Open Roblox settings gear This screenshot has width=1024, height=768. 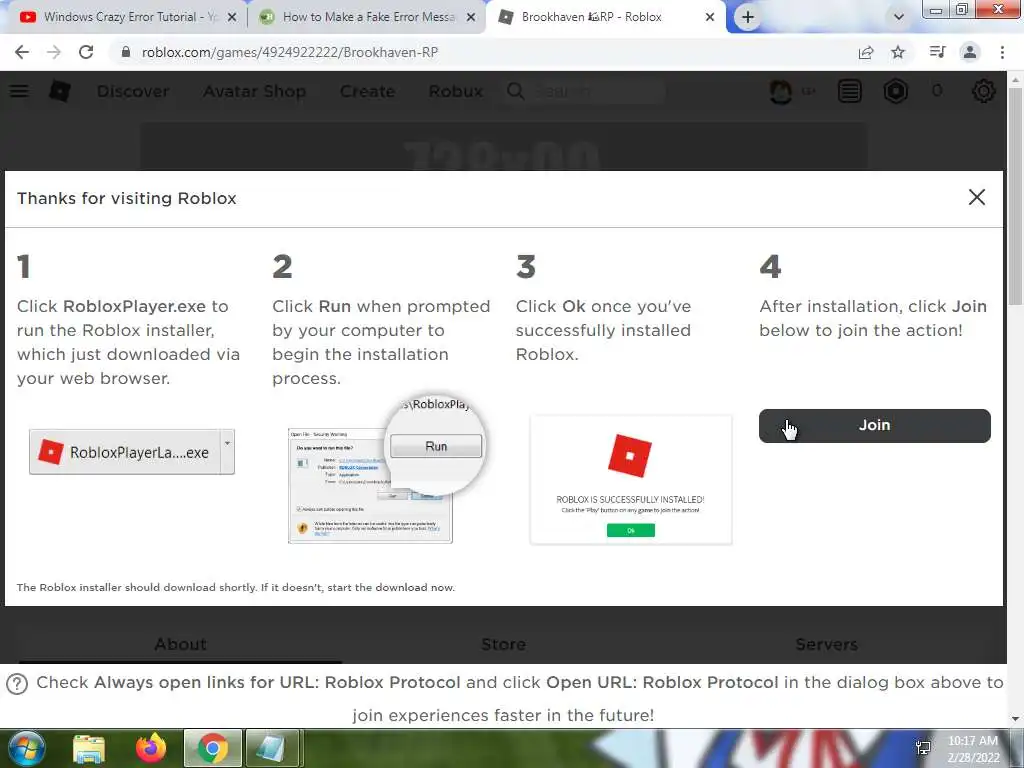pos(984,91)
